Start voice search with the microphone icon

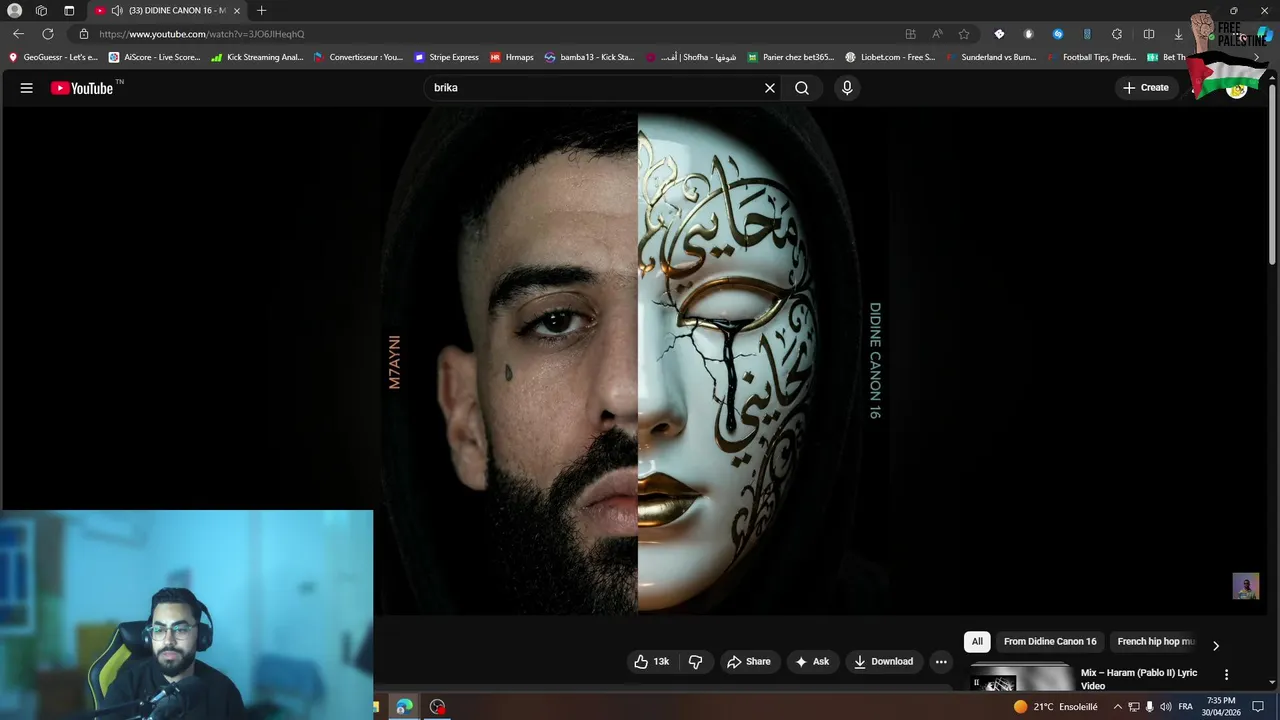[x=847, y=88]
